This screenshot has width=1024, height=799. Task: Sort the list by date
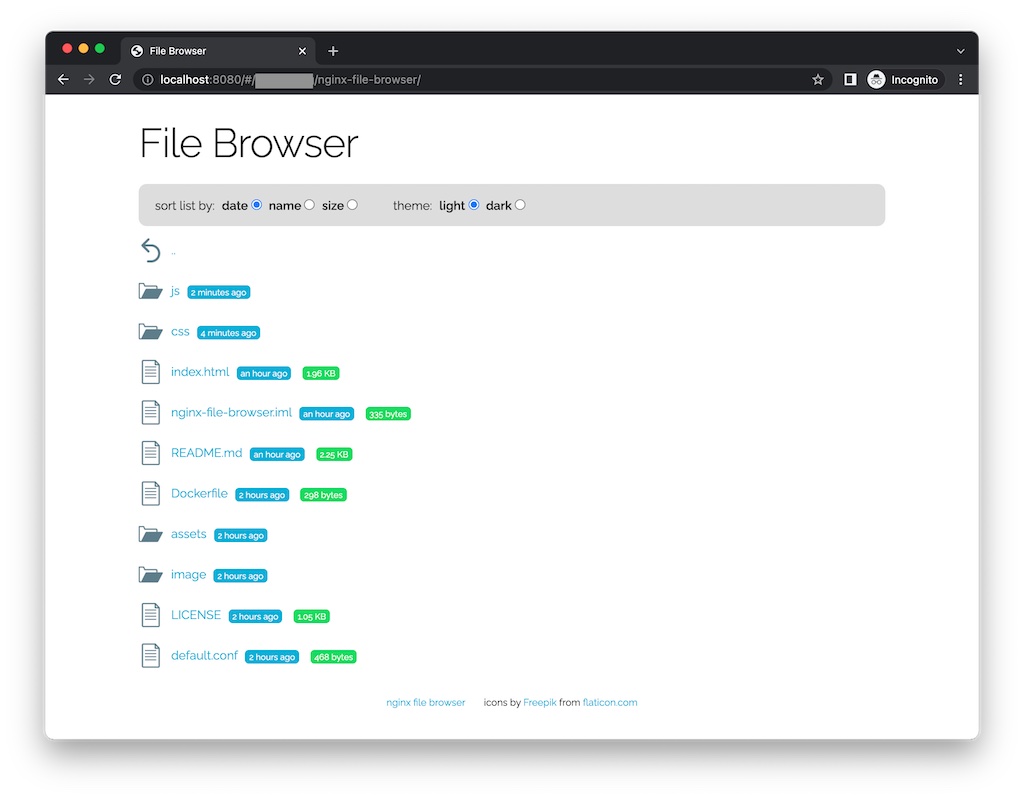click(x=257, y=205)
